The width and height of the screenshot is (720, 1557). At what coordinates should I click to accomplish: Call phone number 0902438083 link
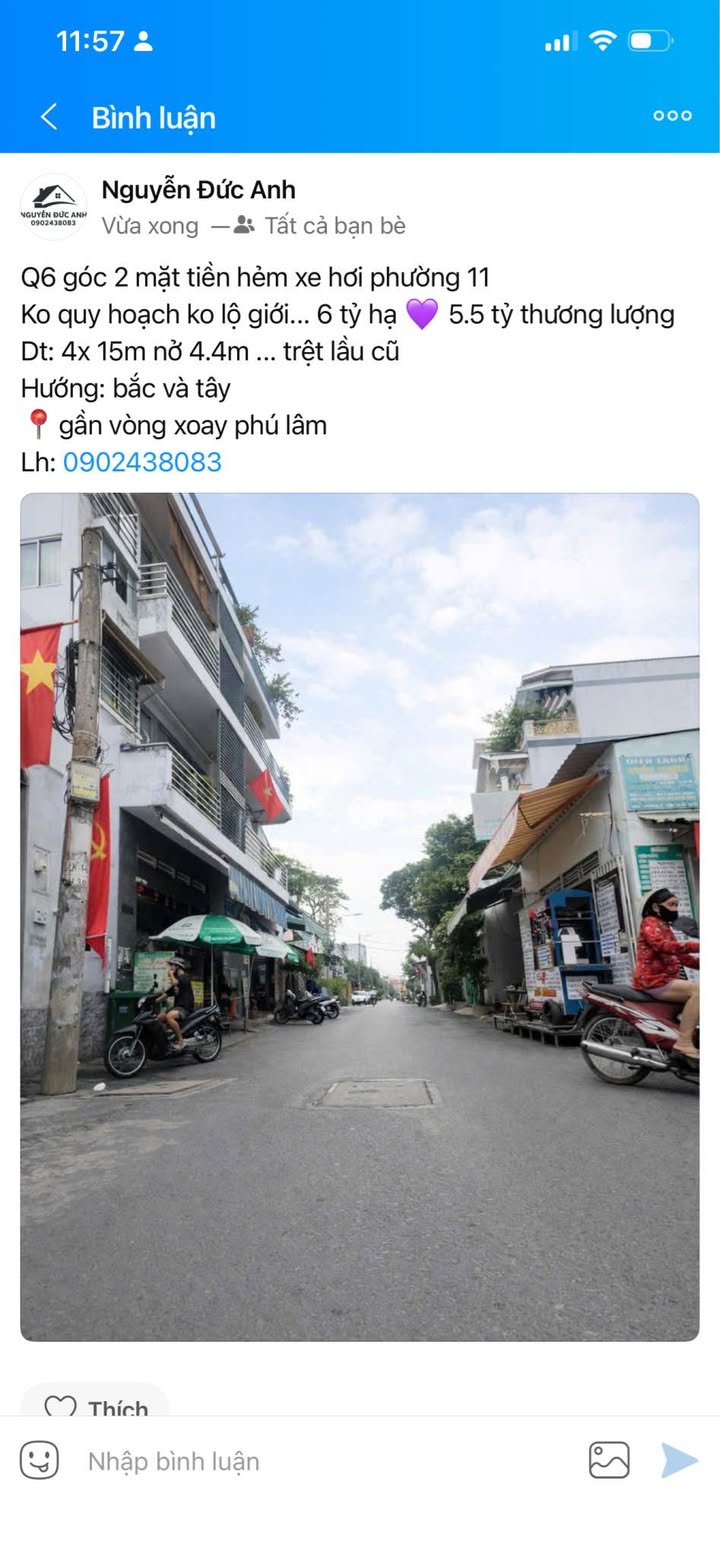(142, 462)
